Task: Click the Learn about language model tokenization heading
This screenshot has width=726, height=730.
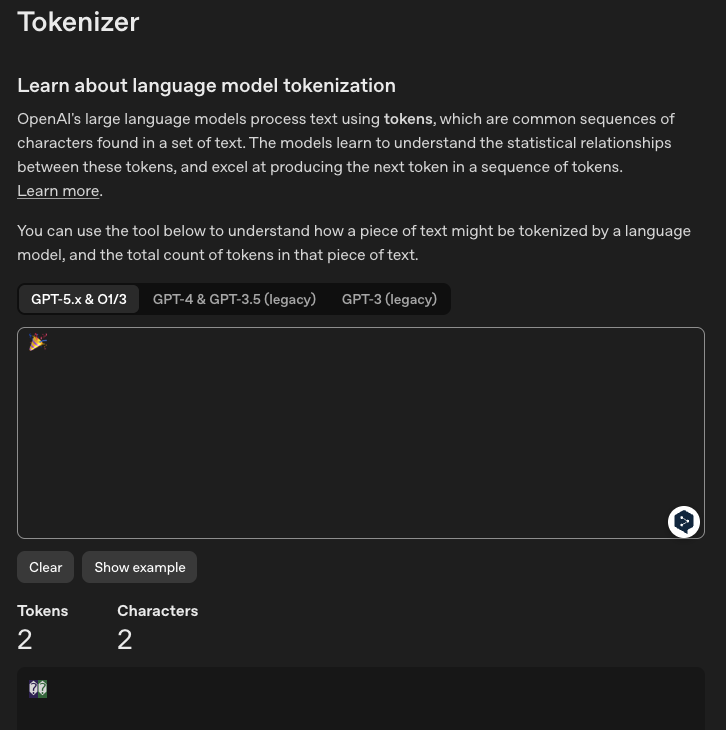Action: (x=206, y=85)
